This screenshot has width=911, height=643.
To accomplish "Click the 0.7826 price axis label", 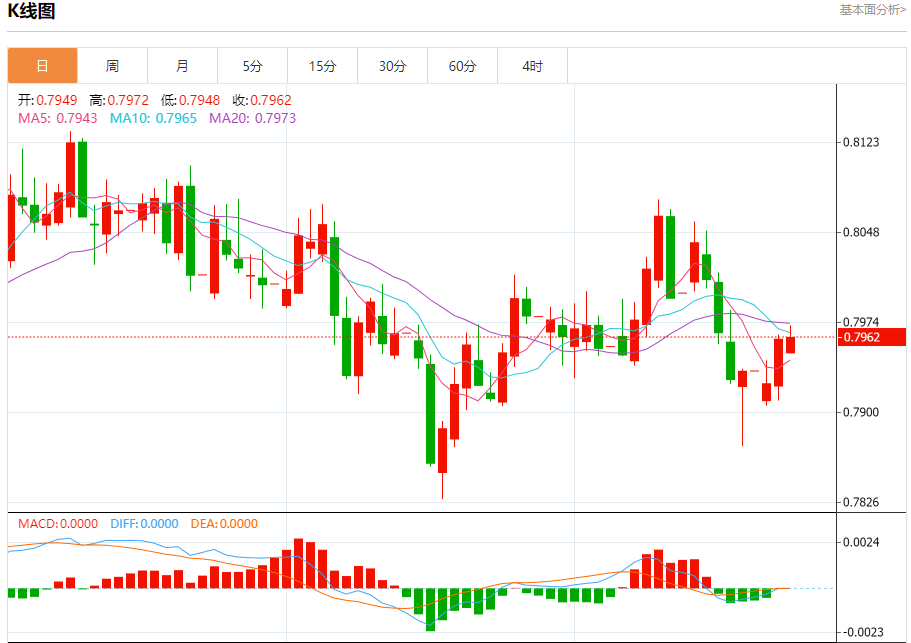I will coord(861,502).
